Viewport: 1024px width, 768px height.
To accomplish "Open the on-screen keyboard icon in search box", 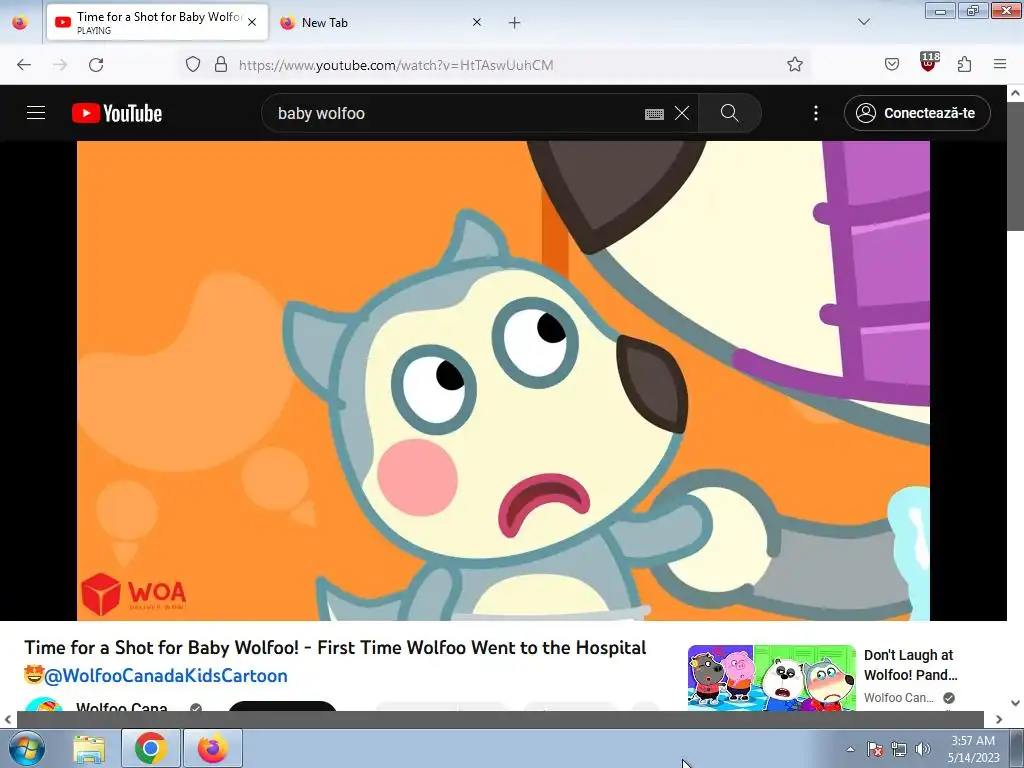I will click(x=654, y=114).
